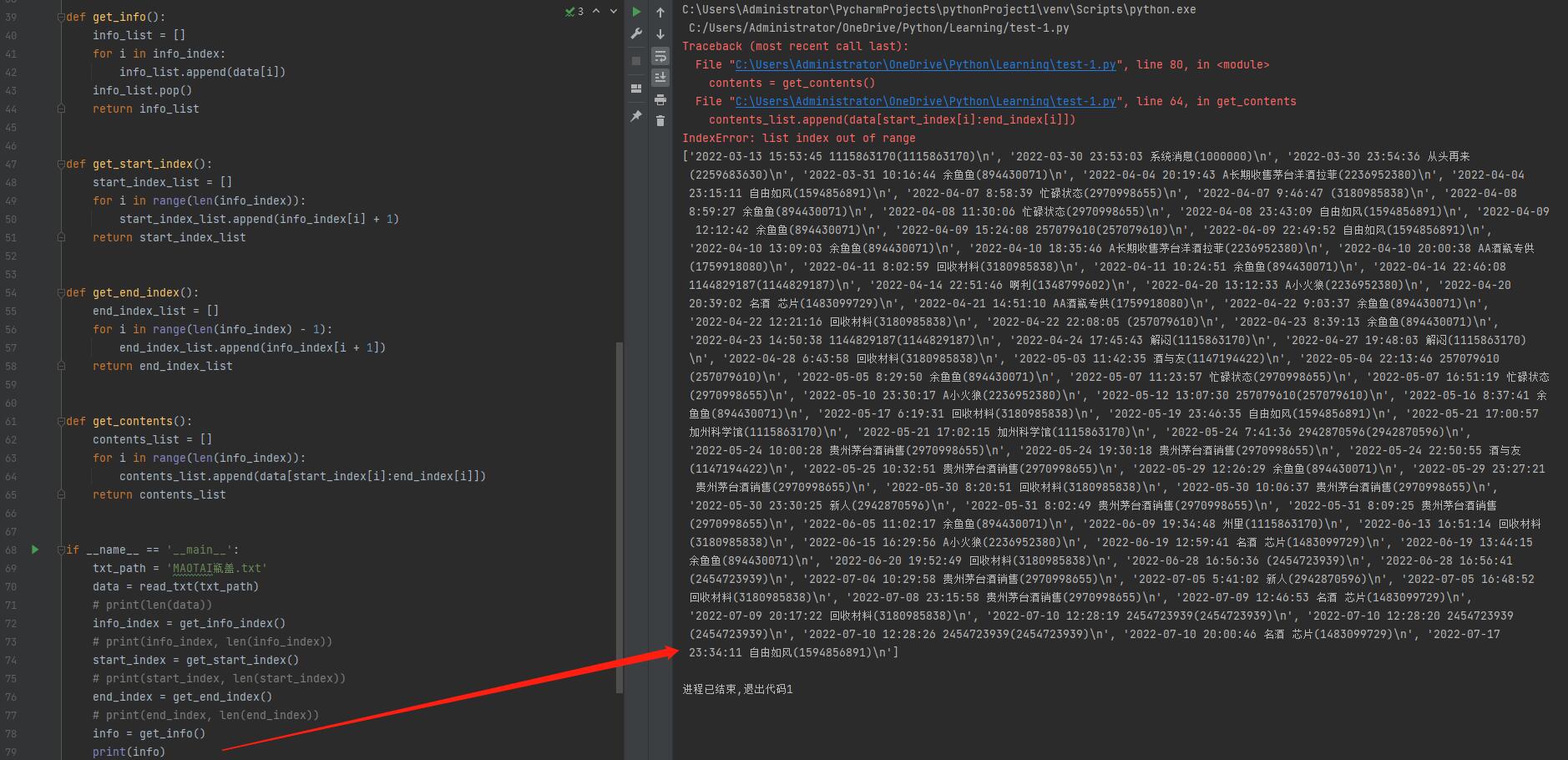Print console output with printer icon

660,99
